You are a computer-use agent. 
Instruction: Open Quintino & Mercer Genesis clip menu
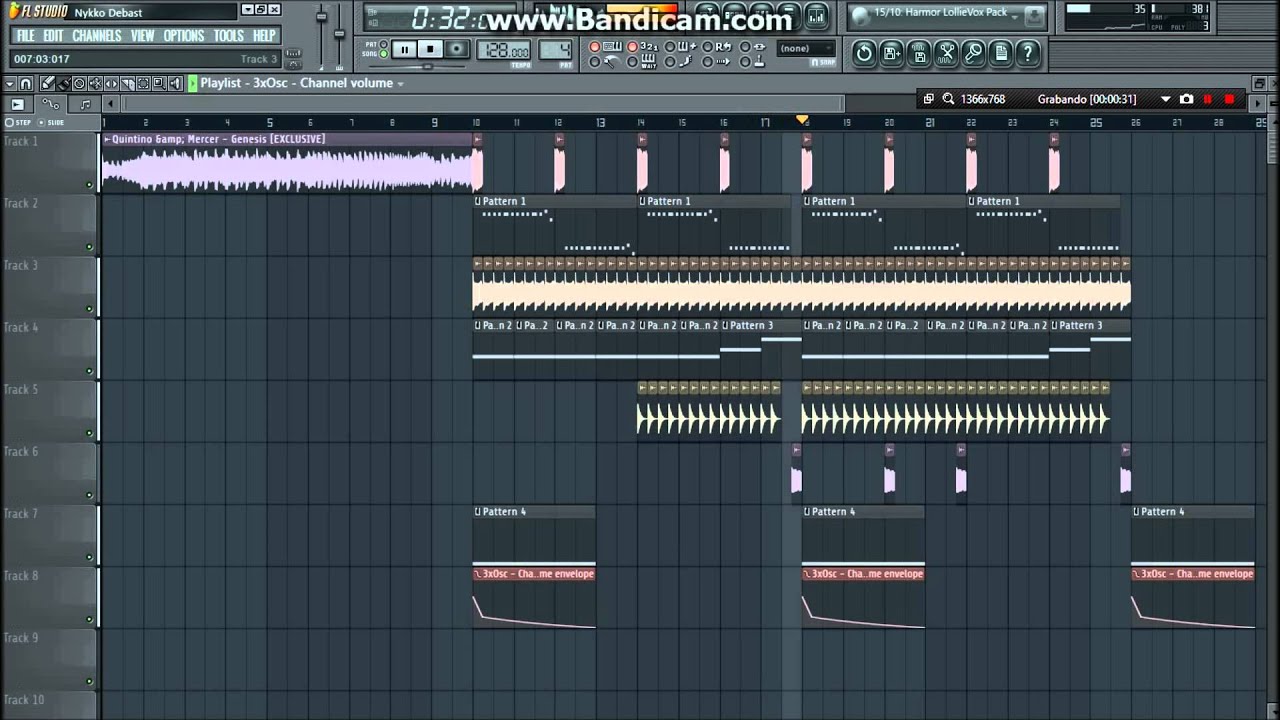107,139
